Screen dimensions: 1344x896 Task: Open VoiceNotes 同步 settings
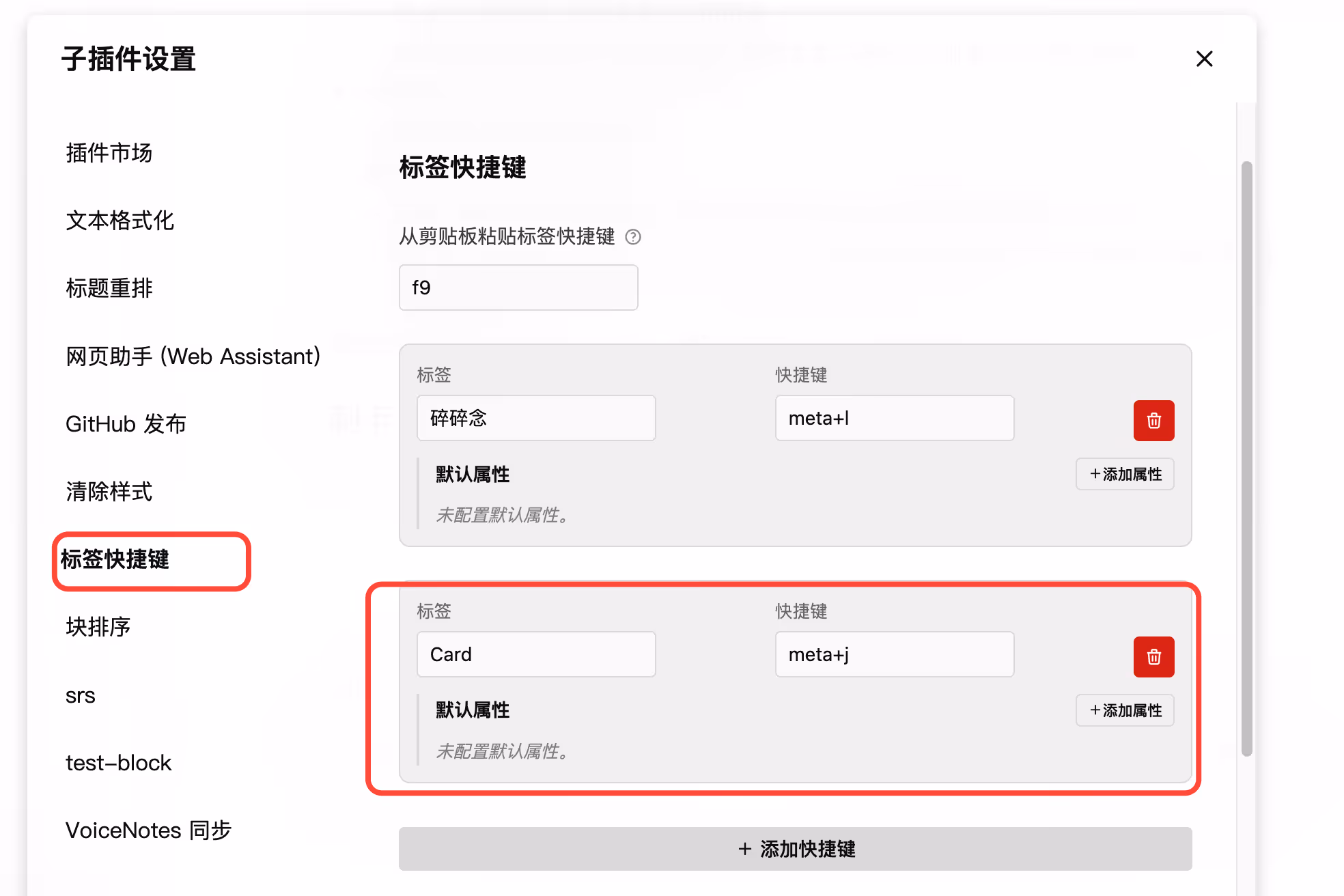coord(148,830)
